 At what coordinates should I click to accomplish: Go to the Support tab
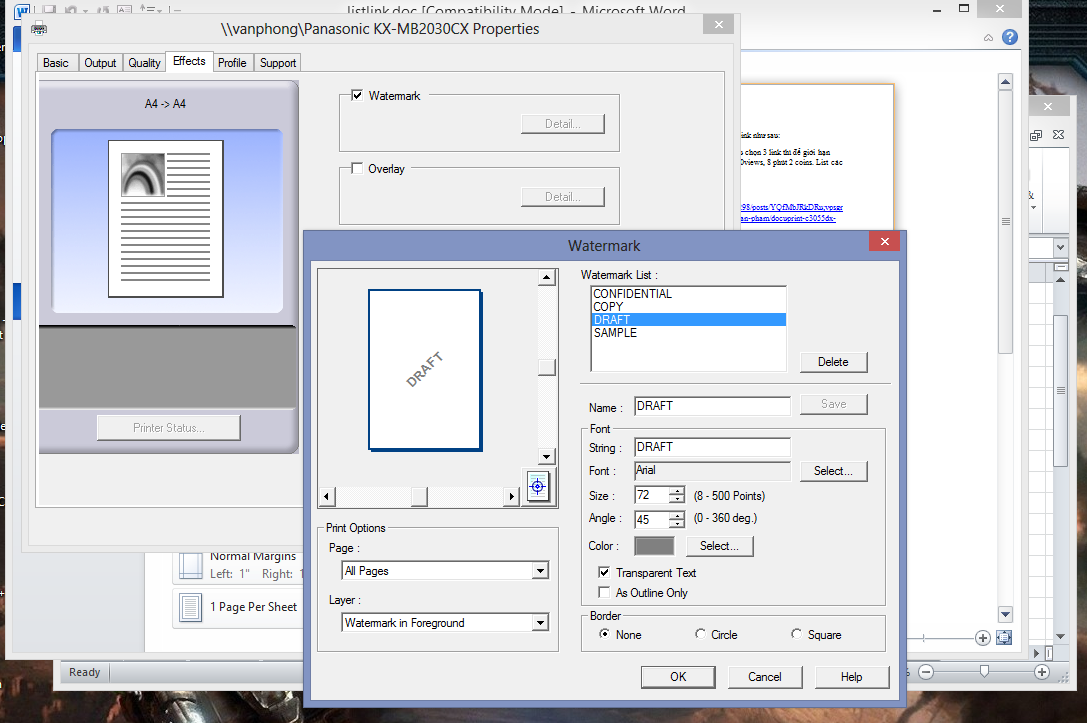point(278,63)
